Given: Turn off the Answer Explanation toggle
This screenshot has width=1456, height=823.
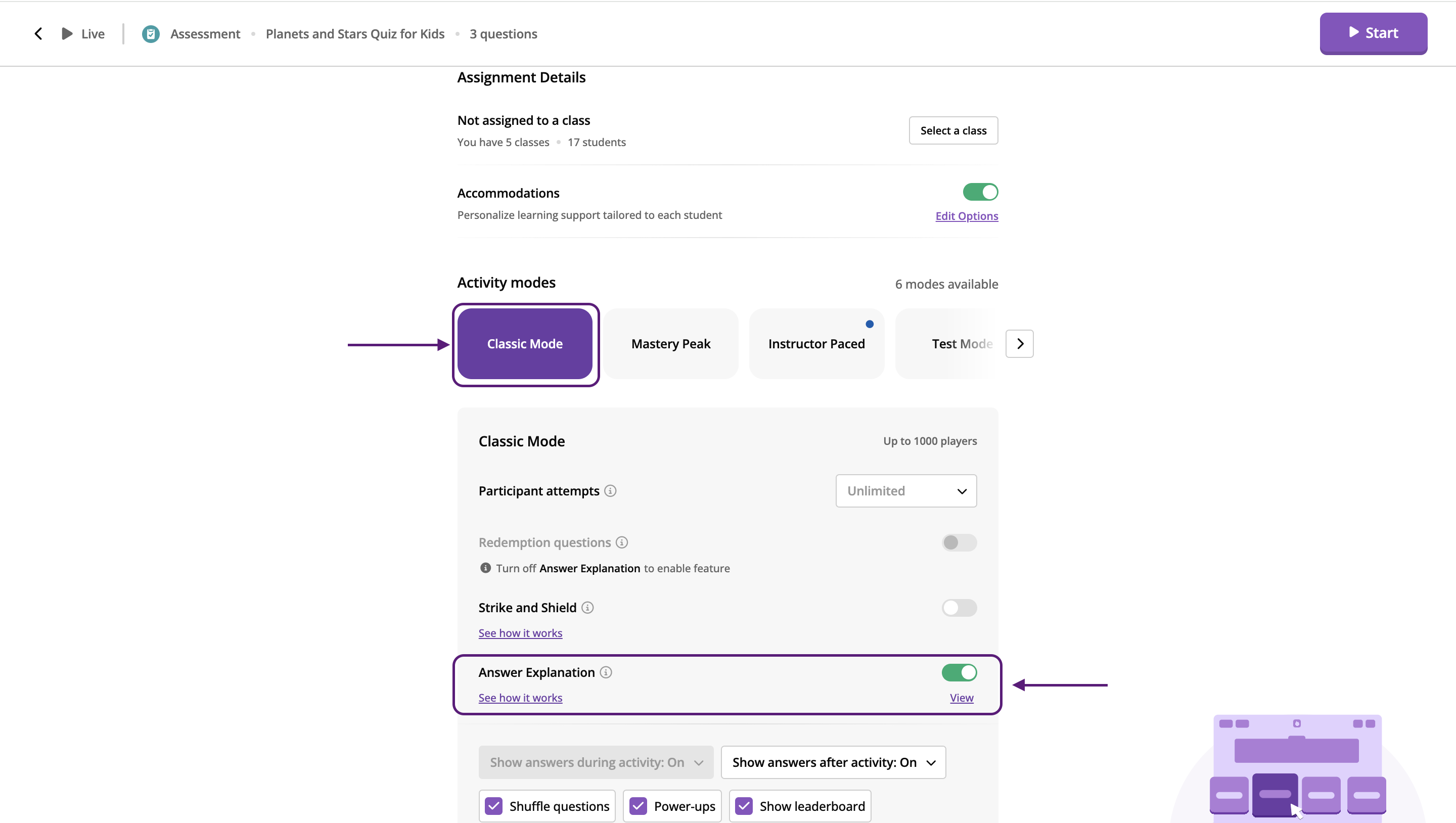Looking at the screenshot, I should 959,673.
